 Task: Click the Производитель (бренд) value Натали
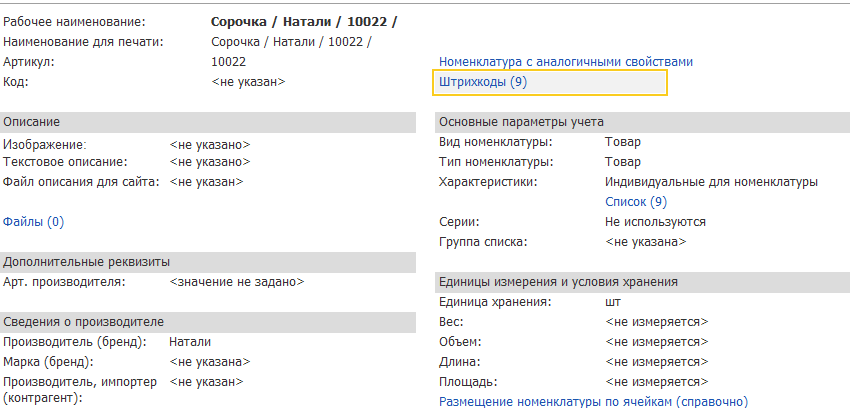(x=189, y=342)
